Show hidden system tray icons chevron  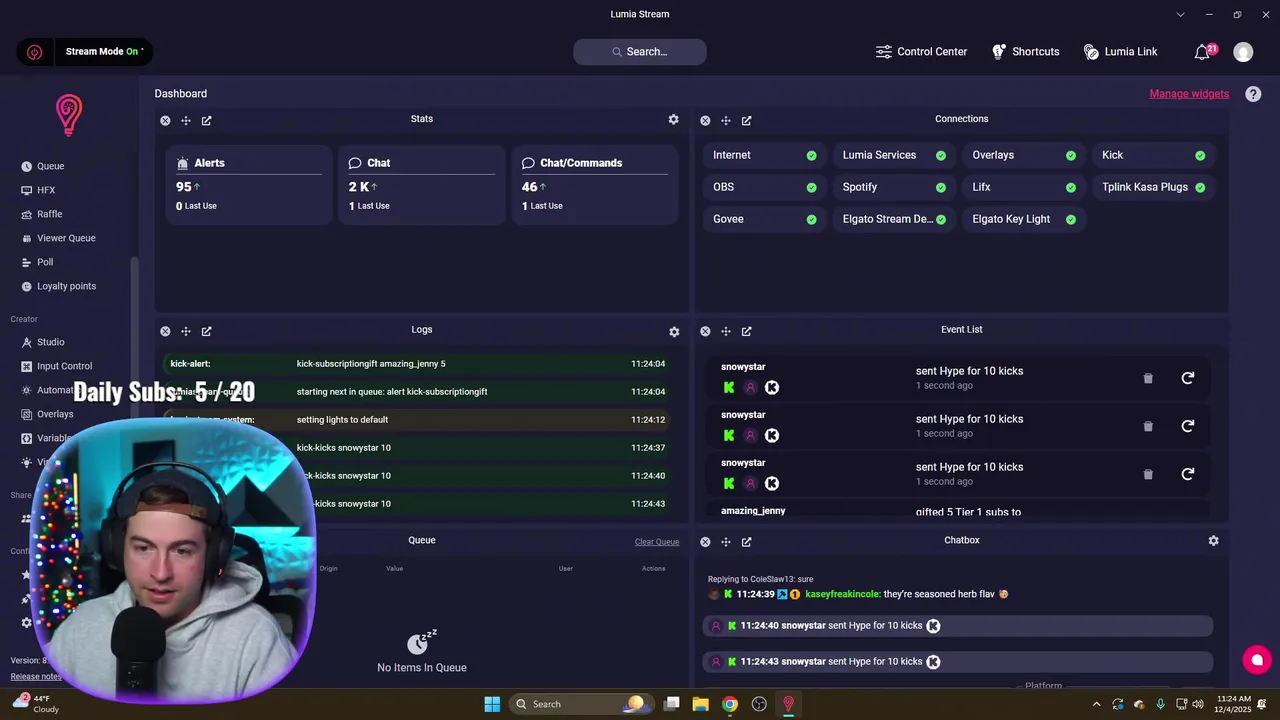pos(1096,704)
